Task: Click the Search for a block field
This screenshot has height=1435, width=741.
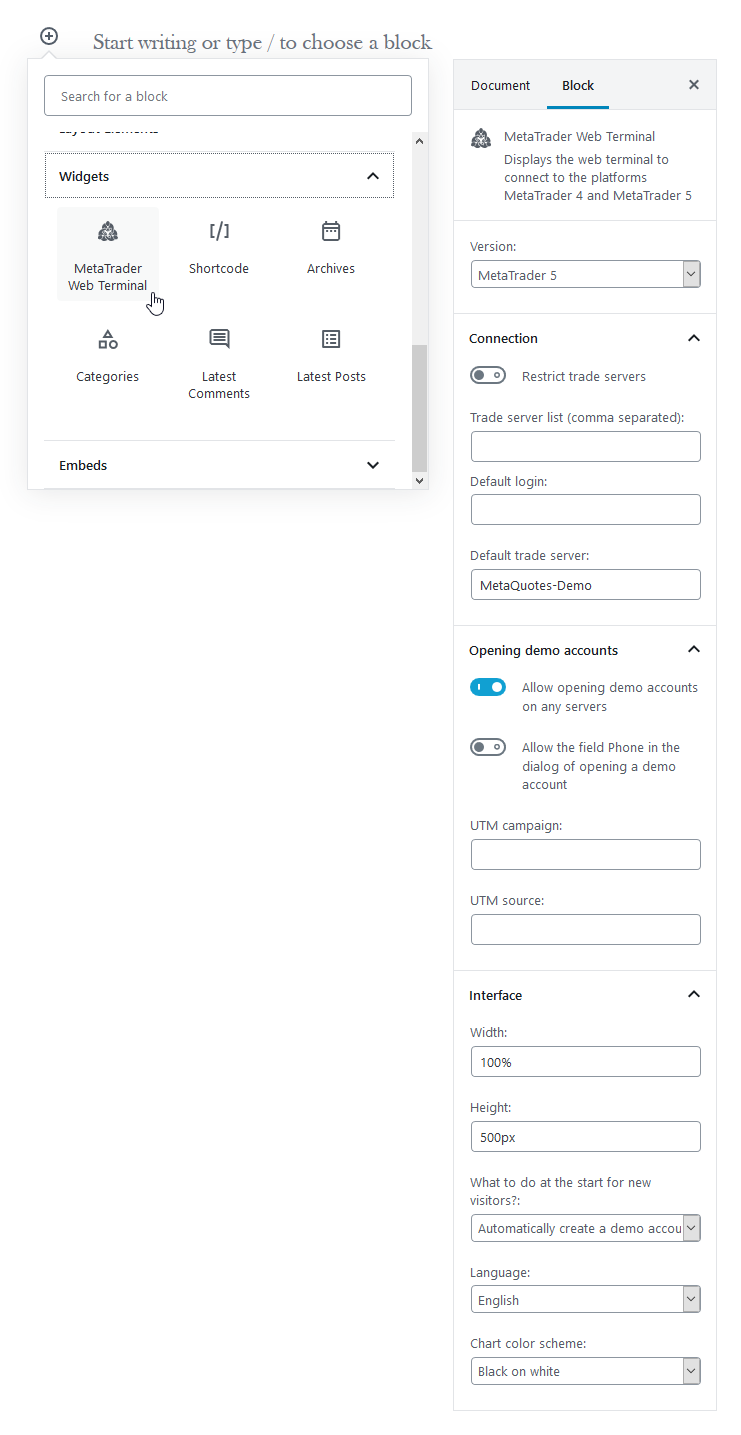Action: point(228,96)
